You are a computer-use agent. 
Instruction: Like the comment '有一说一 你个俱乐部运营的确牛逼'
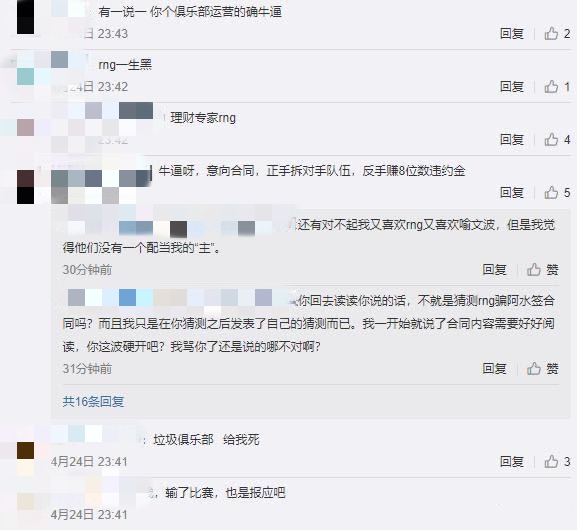557,33
